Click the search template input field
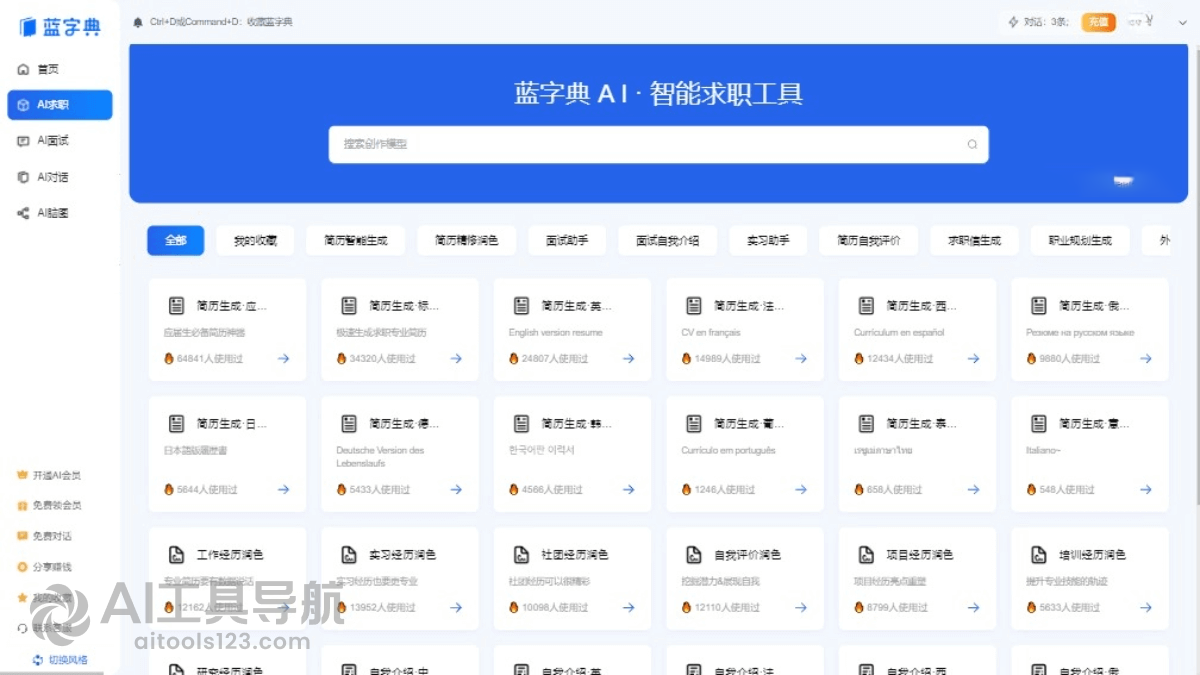This screenshot has height=675, width=1200. coord(659,144)
